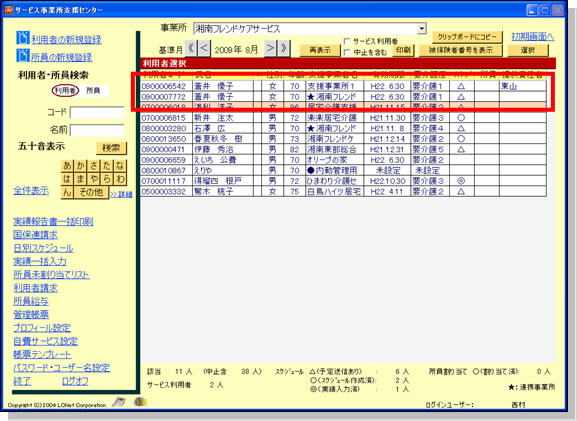The width and height of the screenshot is (577, 421).
Task: Click the new user registration document icon
Action: 22,38
